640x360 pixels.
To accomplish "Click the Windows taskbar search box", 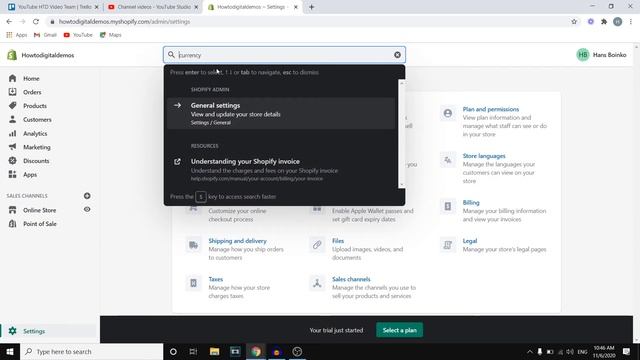I will (91, 351).
